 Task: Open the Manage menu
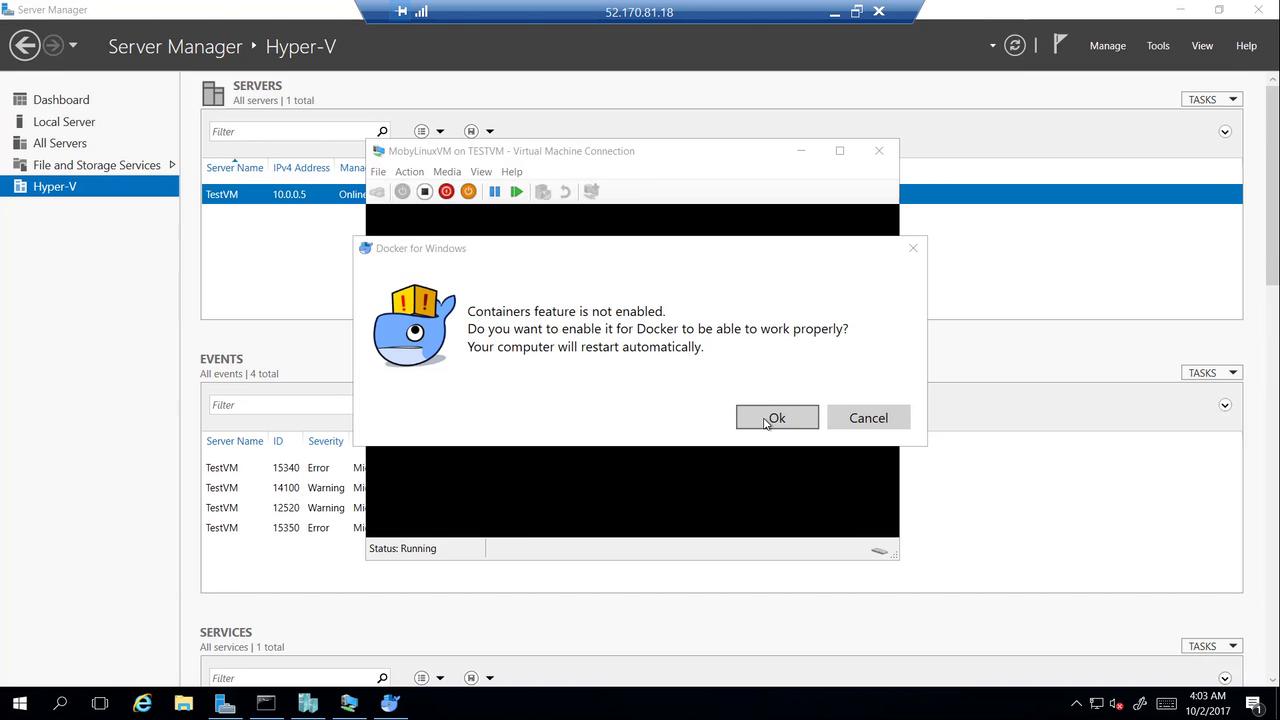tap(1107, 46)
